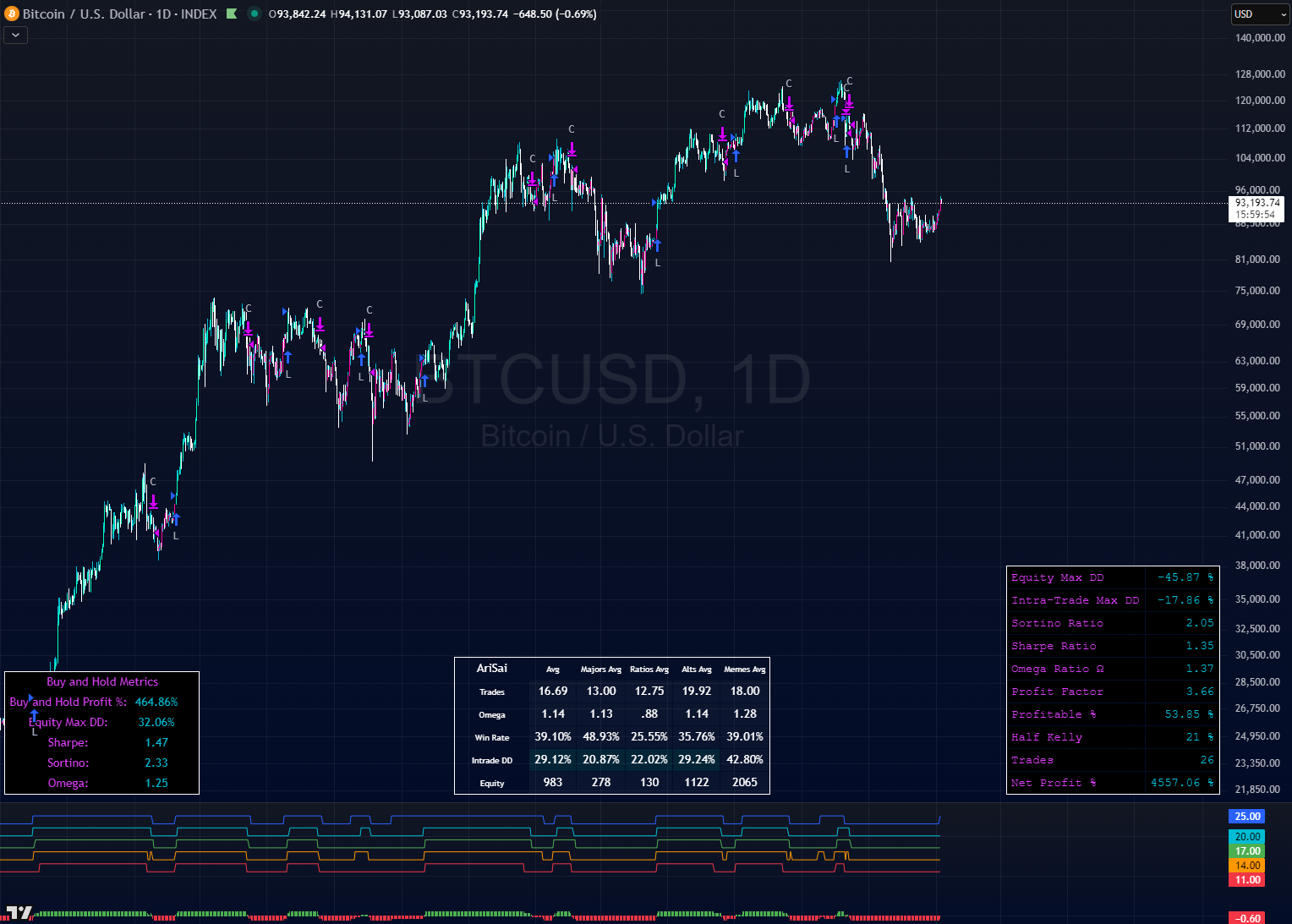1292x924 pixels.
Task: Click the Buy and Hold Metrics table header
Action: 102,681
